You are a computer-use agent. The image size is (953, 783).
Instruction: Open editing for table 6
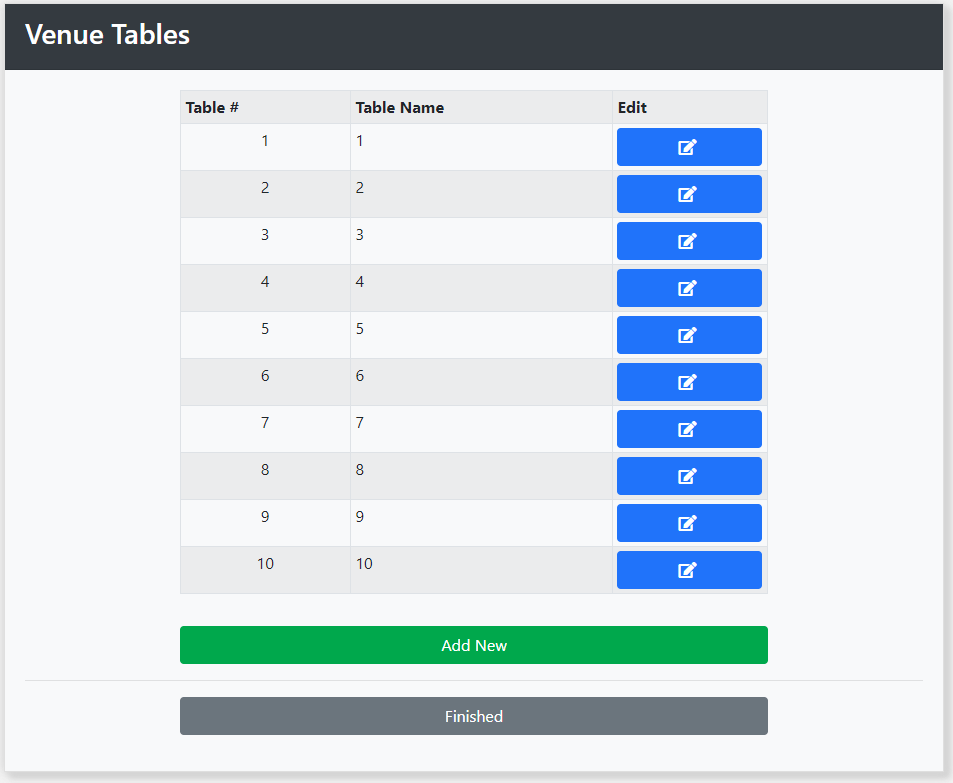(x=689, y=382)
